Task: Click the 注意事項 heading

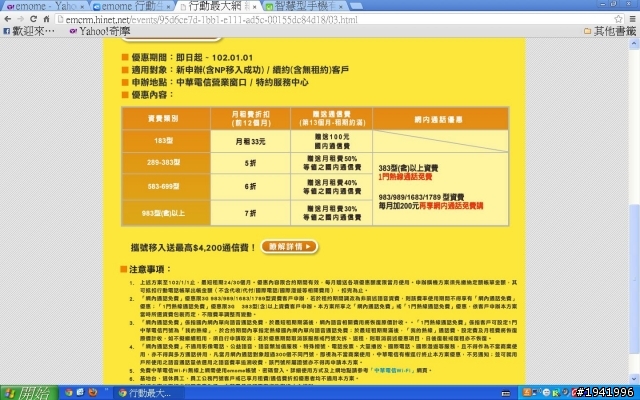Action: pyautogui.click(x=146, y=269)
